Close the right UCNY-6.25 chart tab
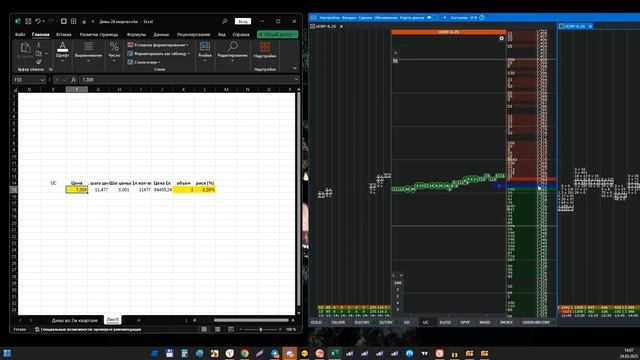This screenshot has height=360, width=640. click(590, 27)
